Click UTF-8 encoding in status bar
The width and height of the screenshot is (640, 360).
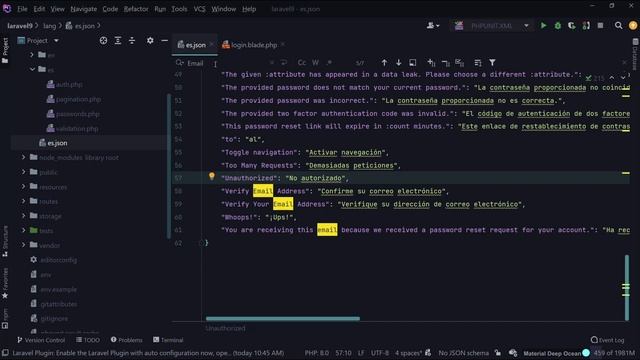379,353
